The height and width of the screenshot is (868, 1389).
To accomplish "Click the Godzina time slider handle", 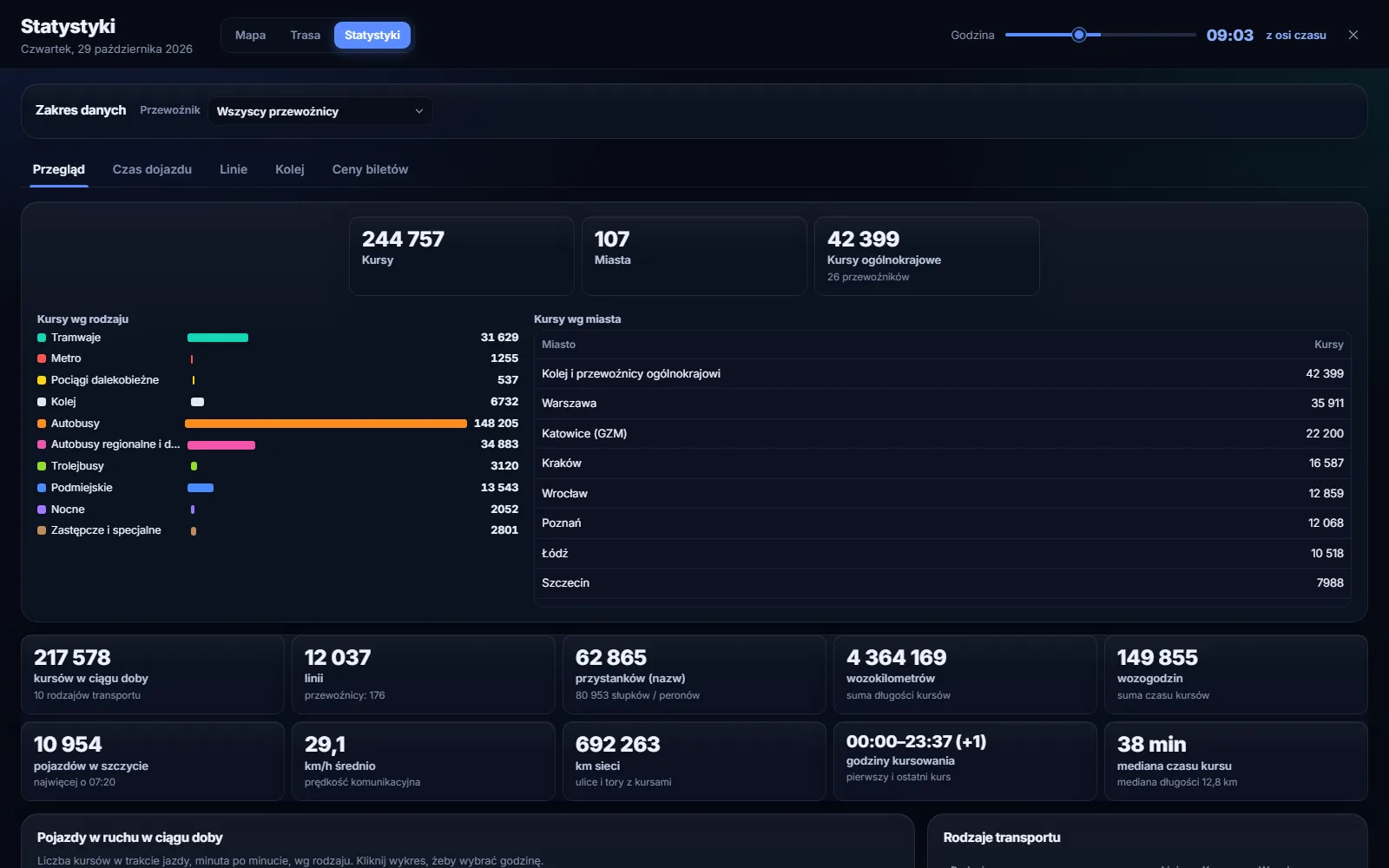I will (1079, 35).
